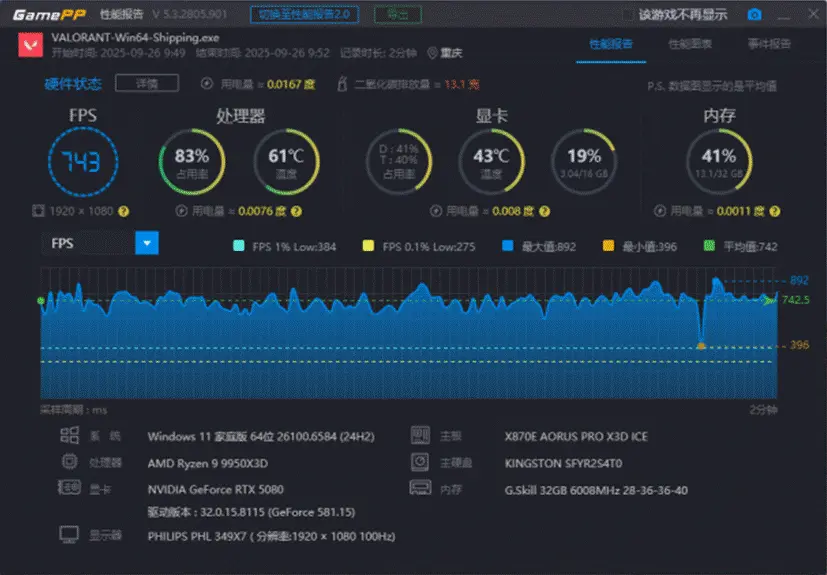This screenshot has height=575, width=827.
Task: Click the FPS 0.1% Low yellow swatch
Action: 368,246
